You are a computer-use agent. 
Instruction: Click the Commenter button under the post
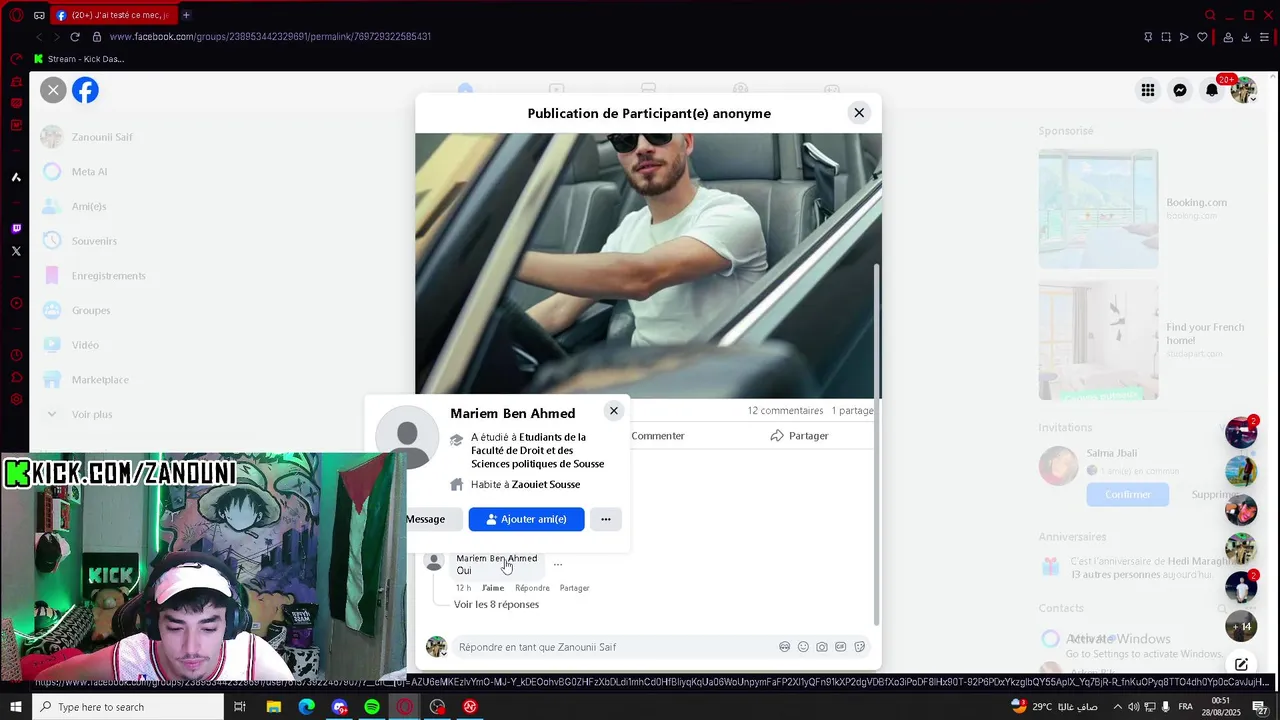(x=657, y=436)
